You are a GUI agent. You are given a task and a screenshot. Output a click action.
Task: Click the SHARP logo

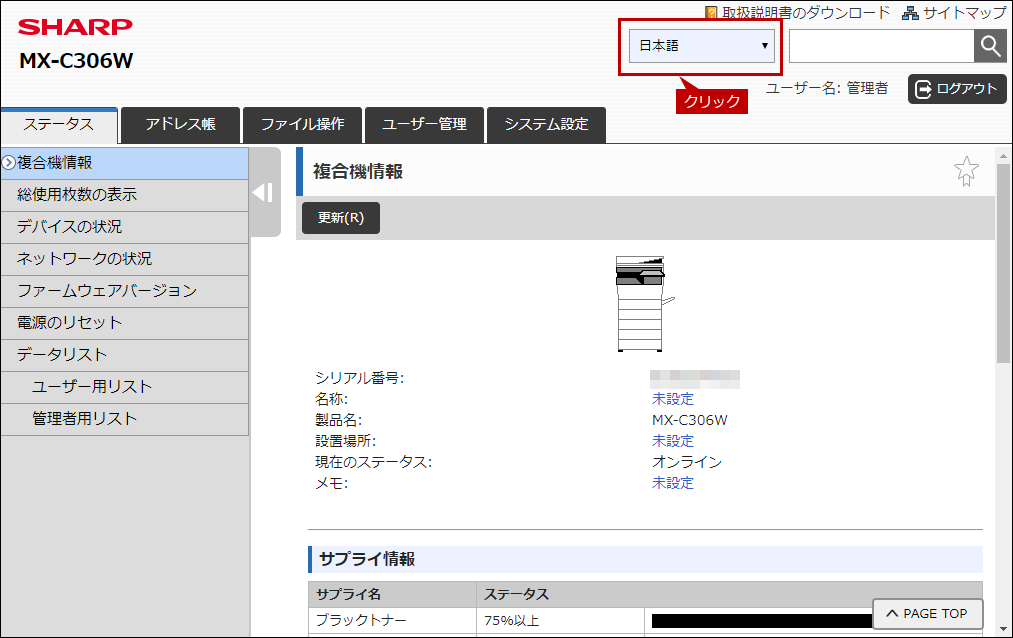tap(75, 27)
